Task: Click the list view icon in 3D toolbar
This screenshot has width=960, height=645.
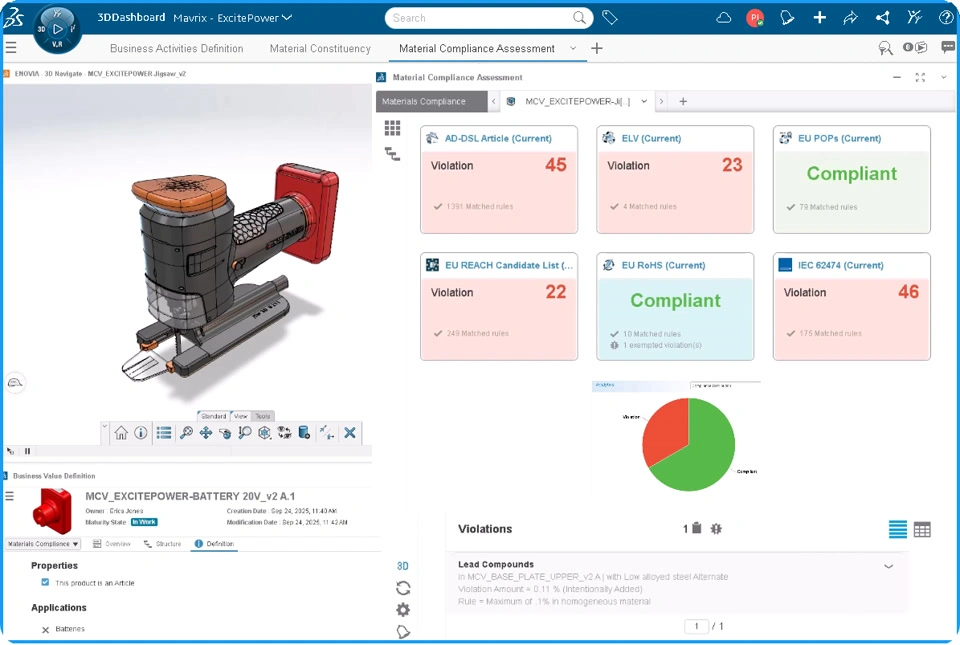Action: click(x=163, y=433)
